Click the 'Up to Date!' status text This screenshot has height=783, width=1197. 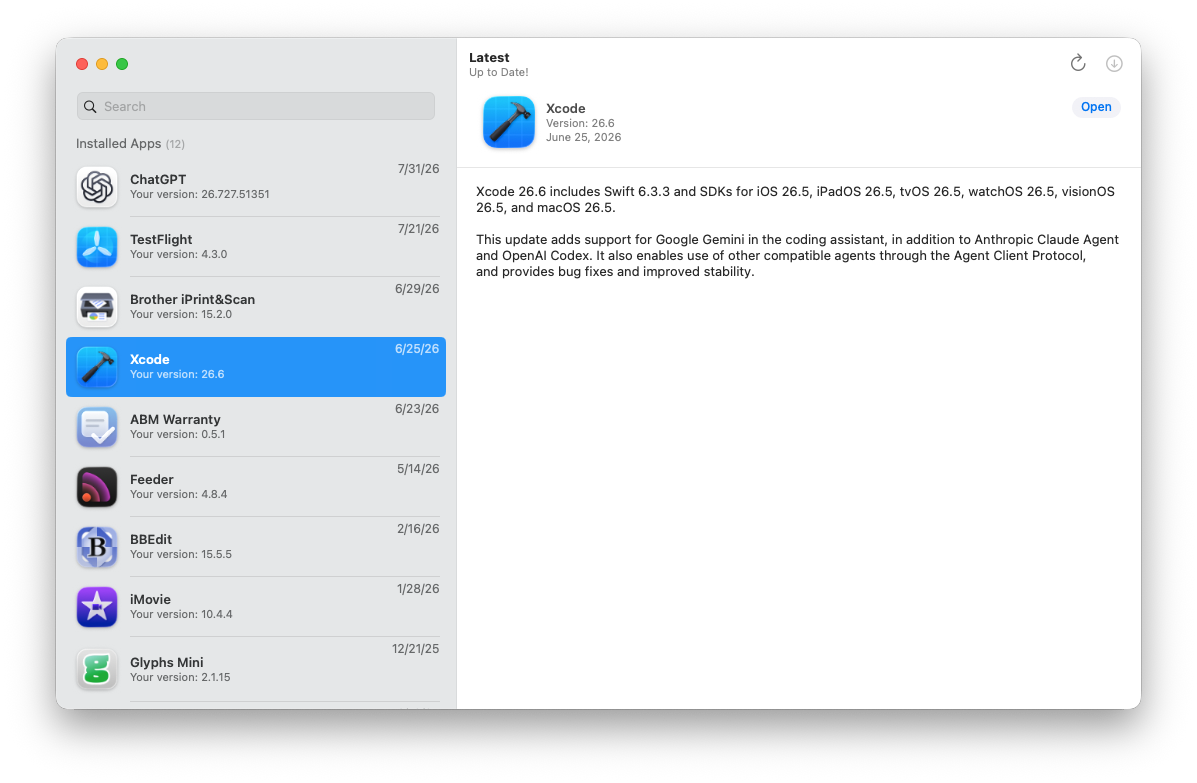pos(498,72)
